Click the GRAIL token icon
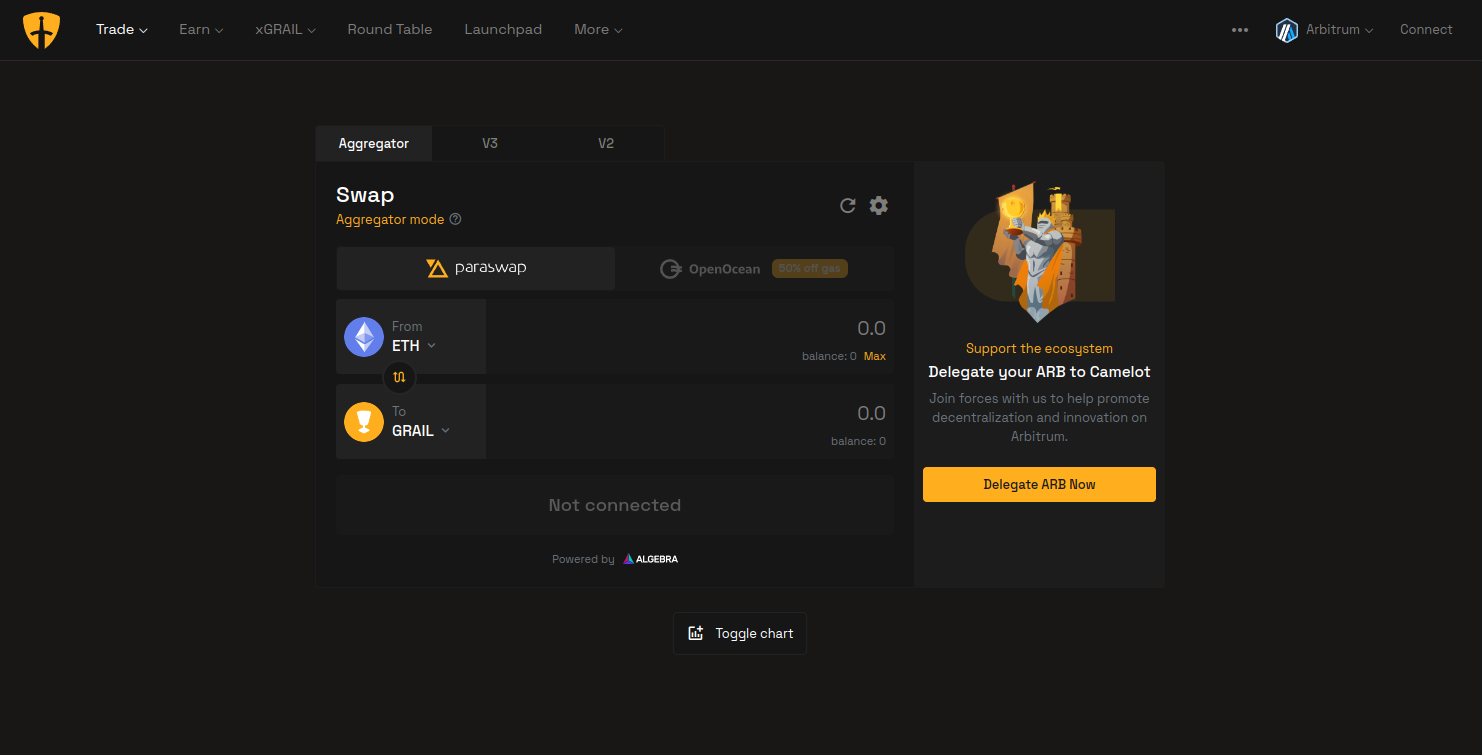The height and width of the screenshot is (755, 1482). tap(363, 421)
